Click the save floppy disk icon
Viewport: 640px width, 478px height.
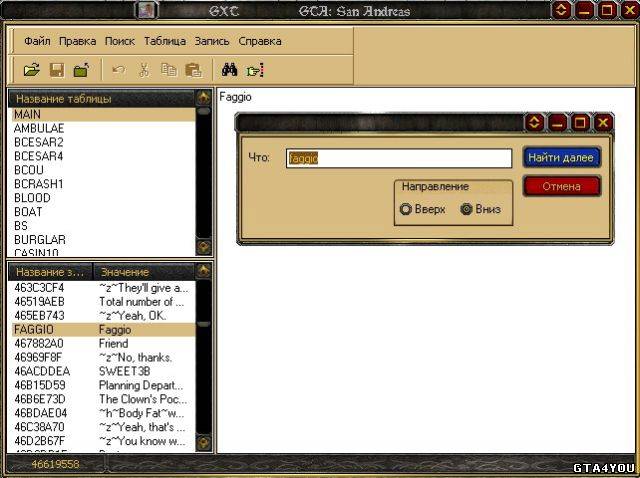pos(57,70)
